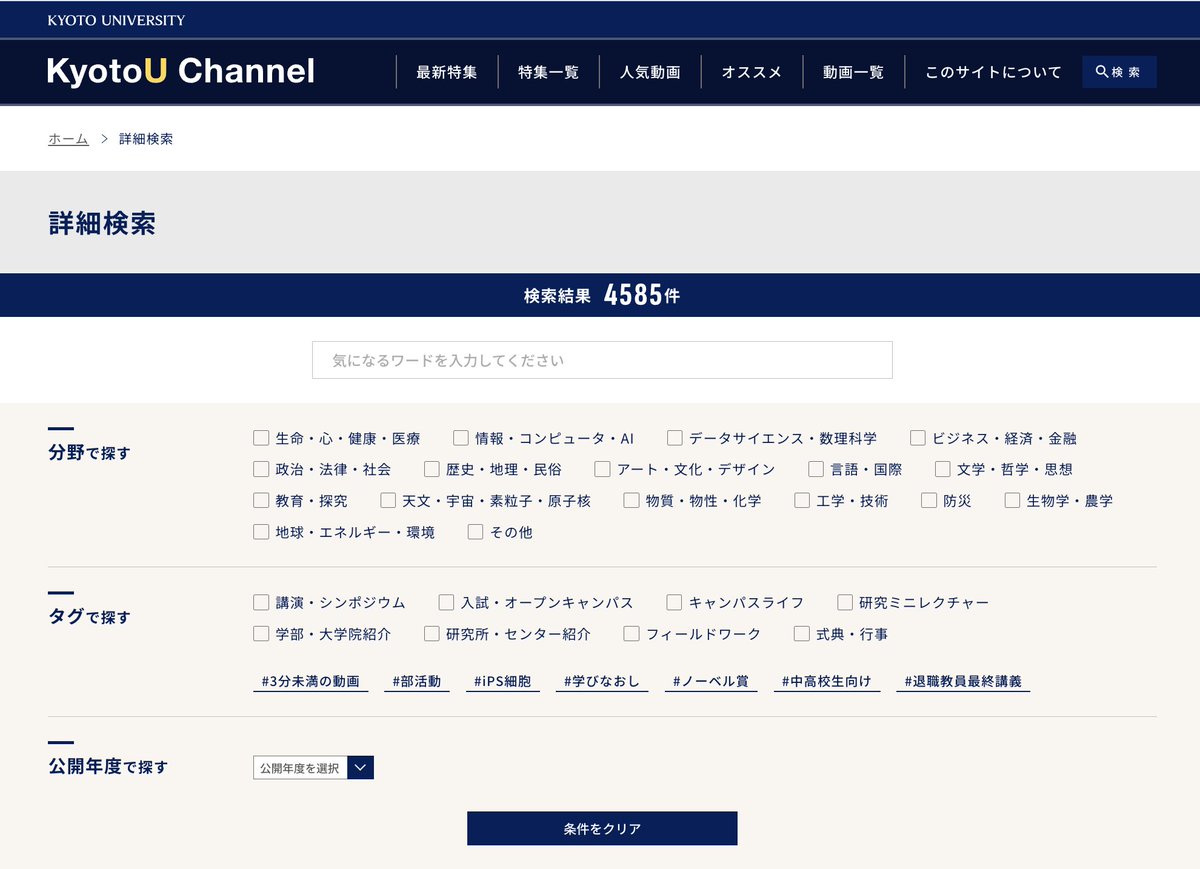Check 情報・コンピュータ・AI field

point(461,438)
